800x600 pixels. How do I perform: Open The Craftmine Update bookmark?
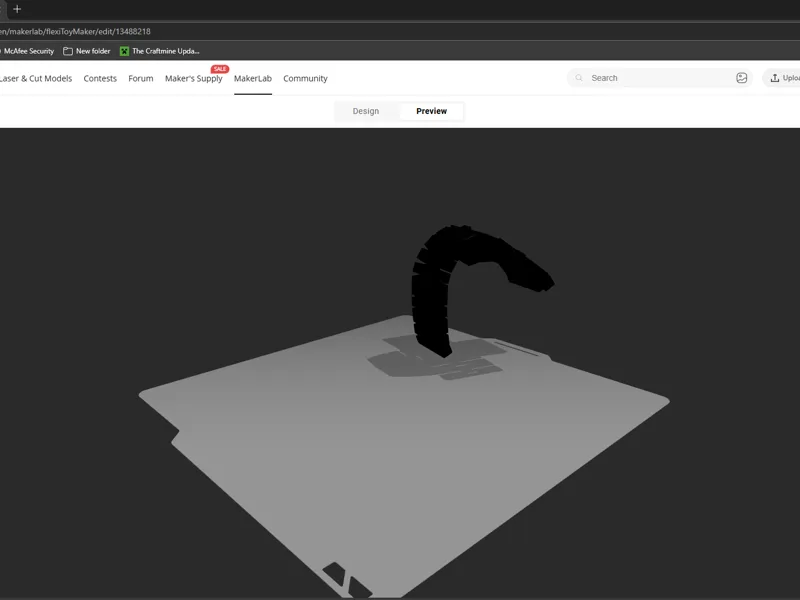pyautogui.click(x=160, y=51)
